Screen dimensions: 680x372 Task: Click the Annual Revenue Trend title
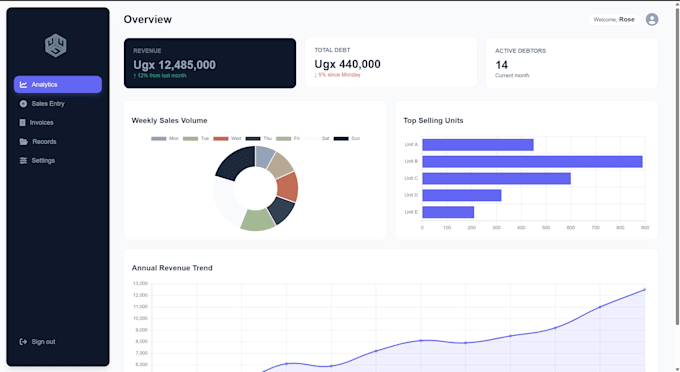coord(172,268)
